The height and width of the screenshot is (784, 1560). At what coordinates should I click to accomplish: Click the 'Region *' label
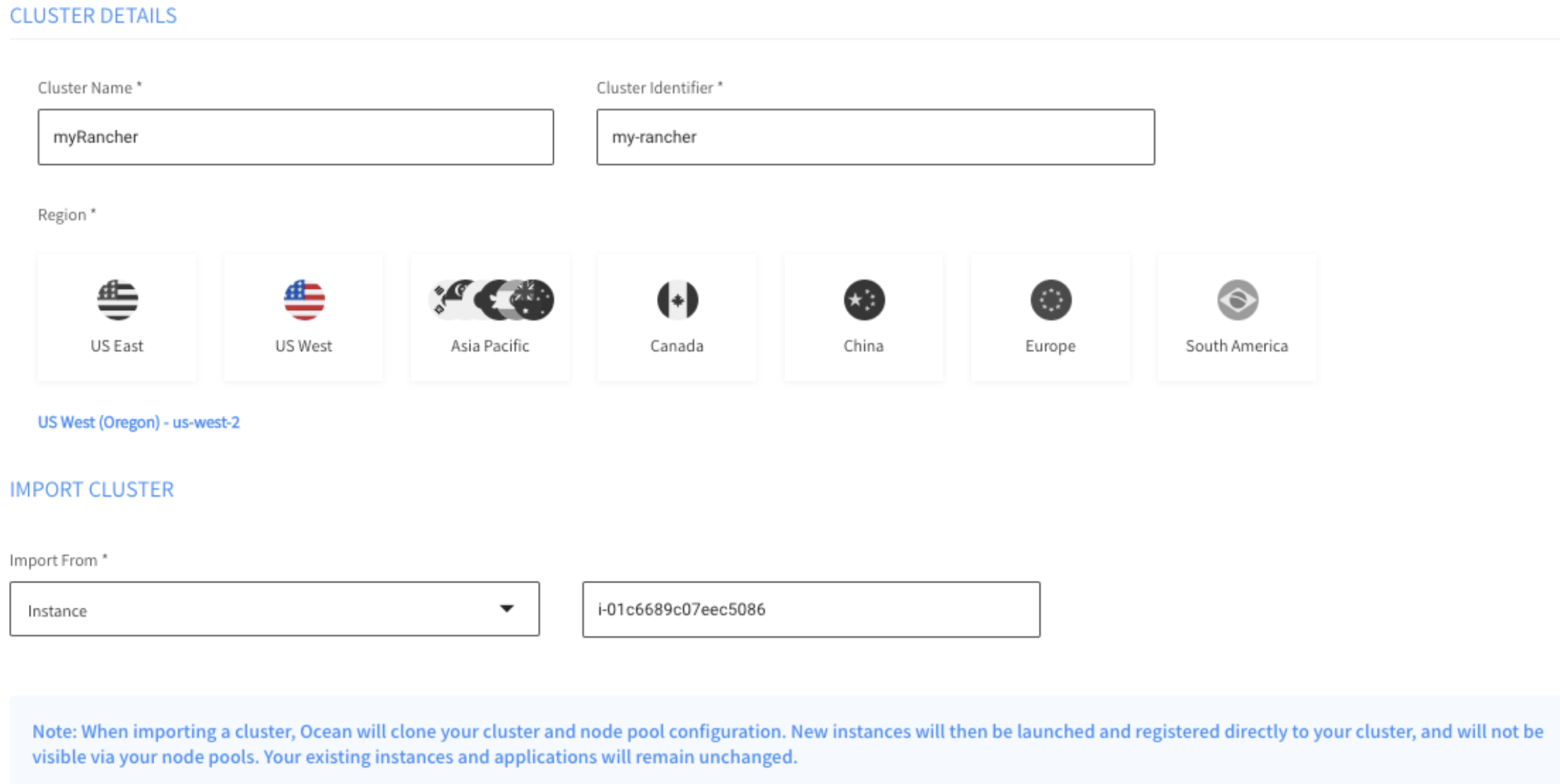(x=66, y=215)
